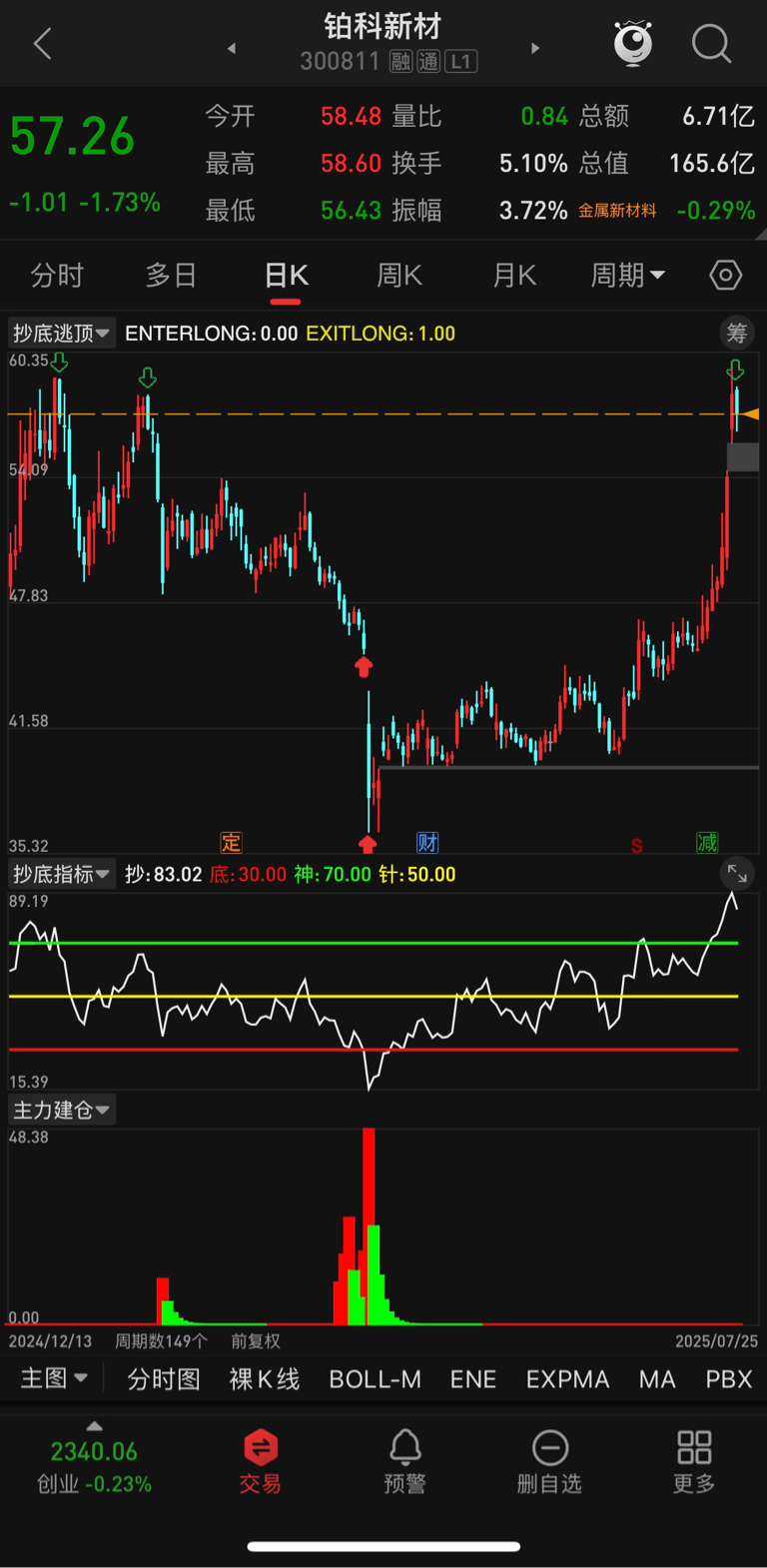Tap the 周期数149个 label
Viewport: 767px width, 1568px height.
(161, 1341)
